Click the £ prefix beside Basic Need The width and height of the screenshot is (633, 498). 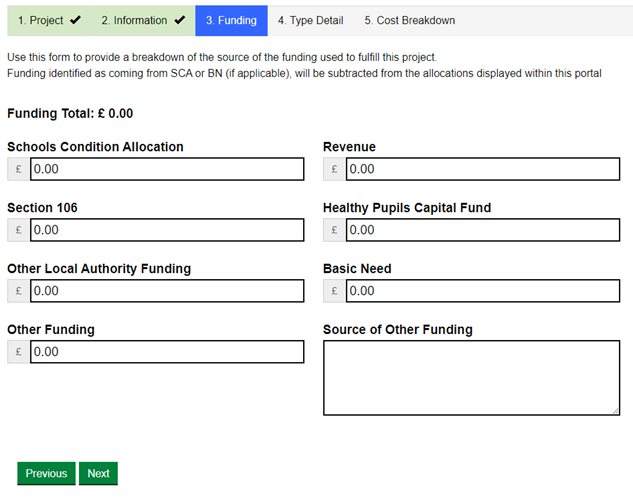(334, 292)
